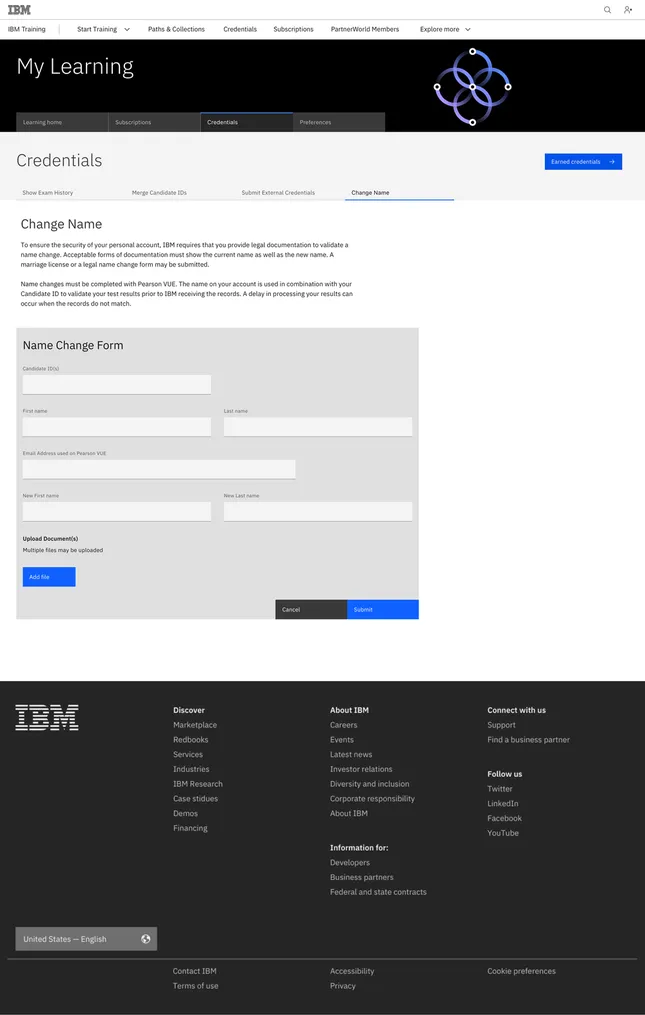This screenshot has width=645, height=1015.
Task: Open the Investor relations footer link
Action: [x=361, y=769]
